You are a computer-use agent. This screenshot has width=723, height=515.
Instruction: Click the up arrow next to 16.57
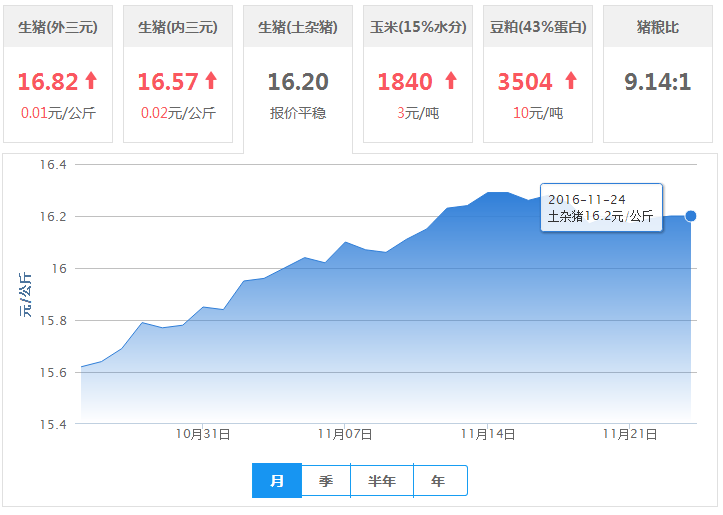coord(211,81)
